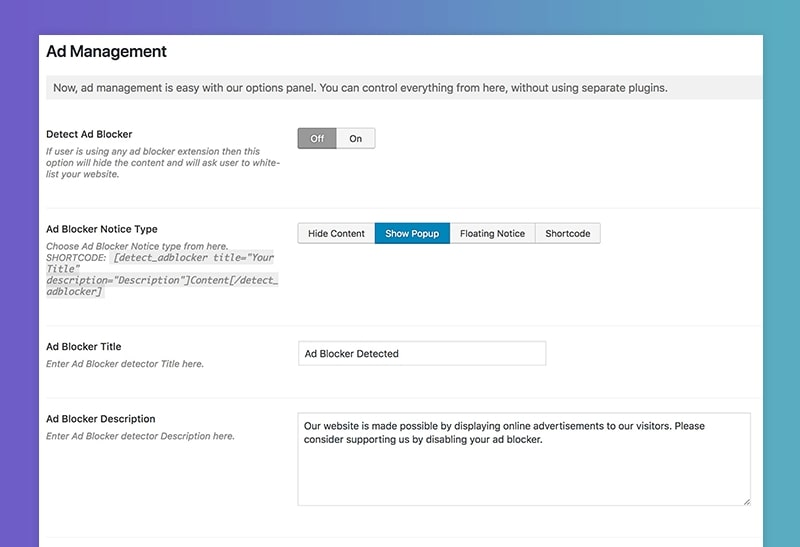Switch Detect Ad Blocker to Off
Screen dimensions: 800x547
(317, 138)
